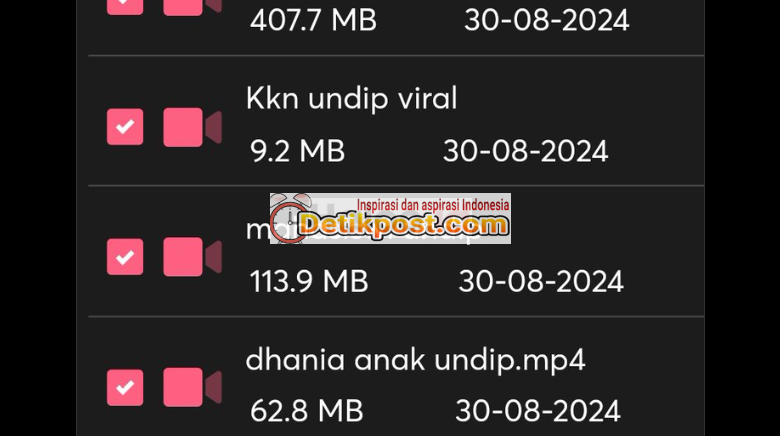Click the clock icon in the Detikpost logo
780x436 pixels.
[289, 219]
